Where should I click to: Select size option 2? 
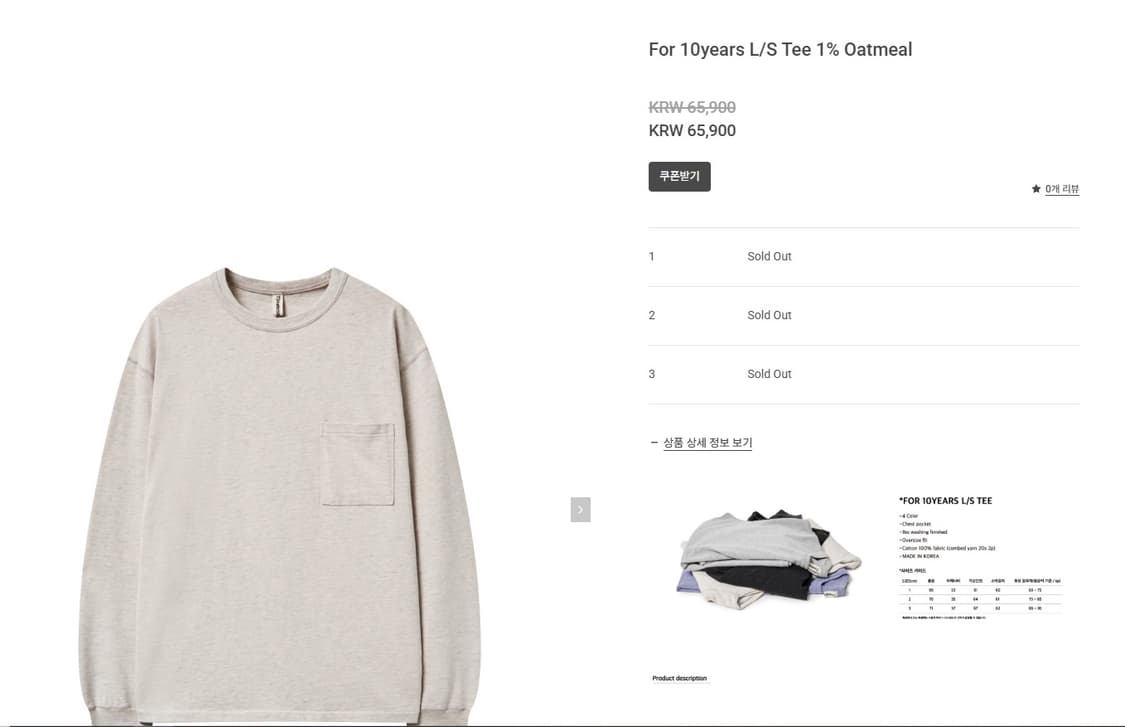click(864, 316)
